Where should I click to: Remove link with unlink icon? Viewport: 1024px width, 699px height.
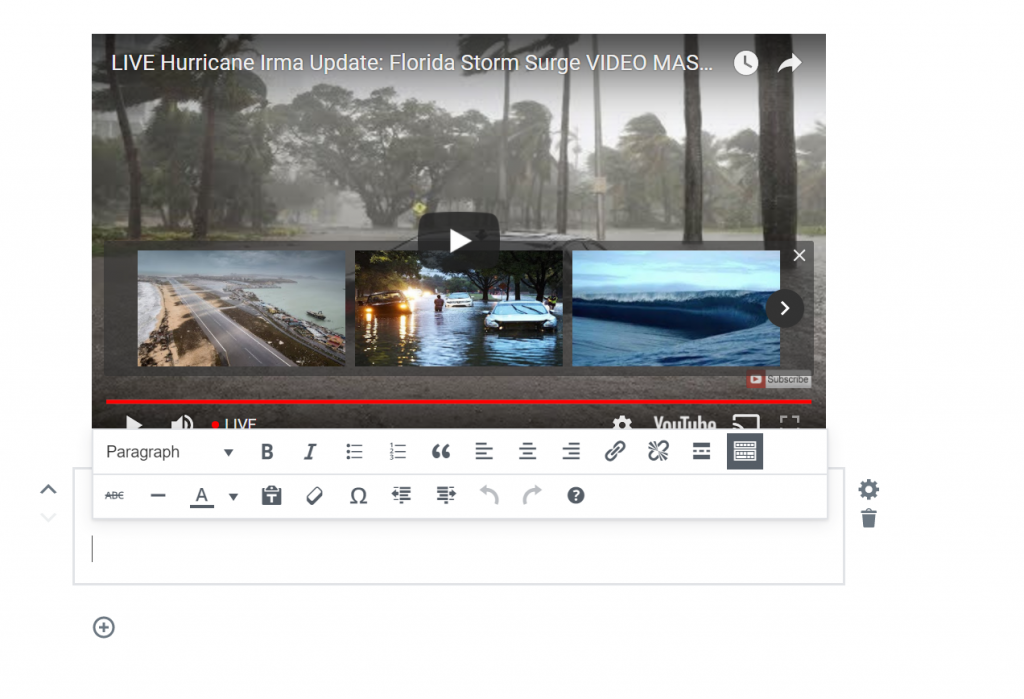pyautogui.click(x=658, y=451)
